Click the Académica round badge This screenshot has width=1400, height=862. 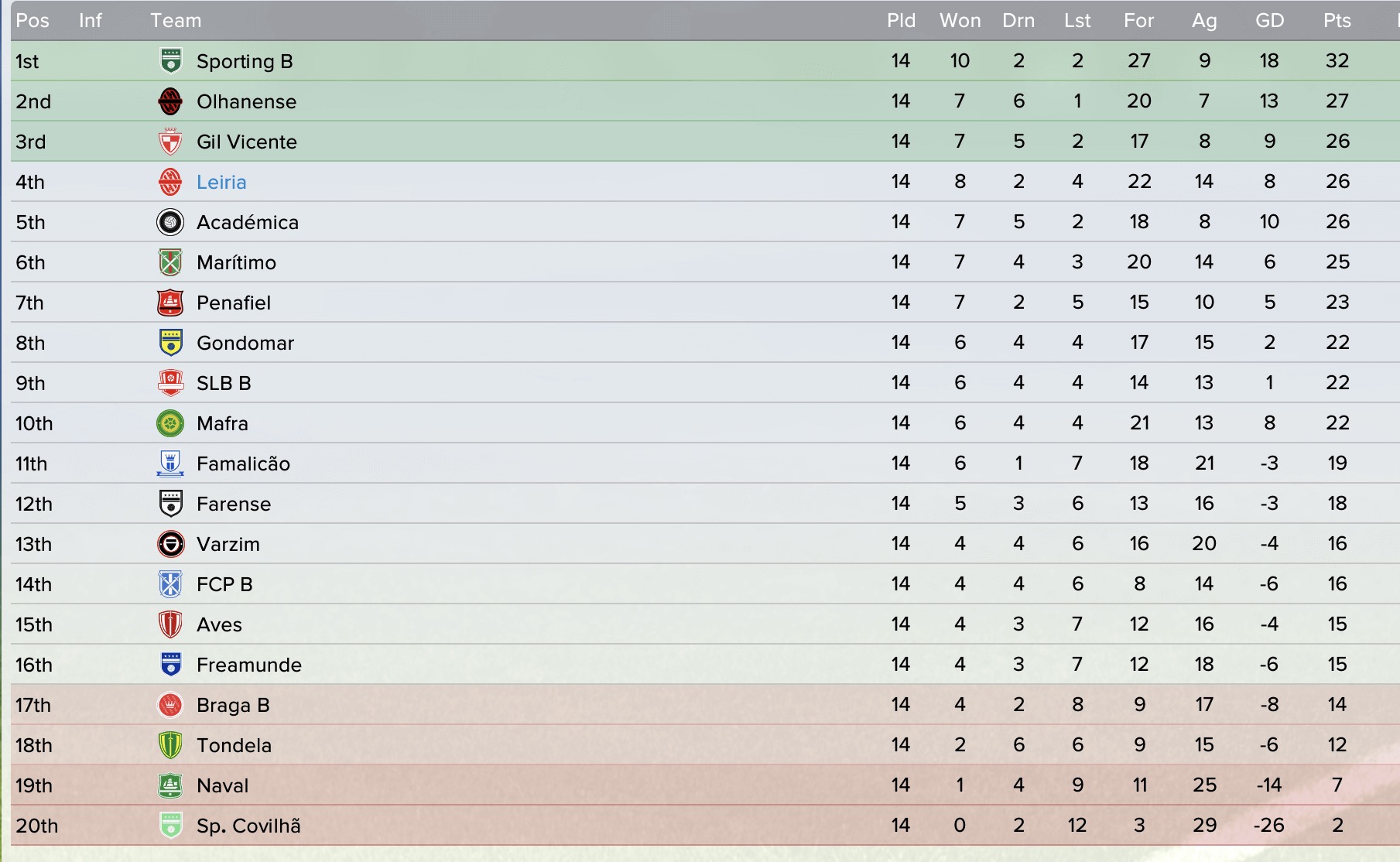(170, 222)
